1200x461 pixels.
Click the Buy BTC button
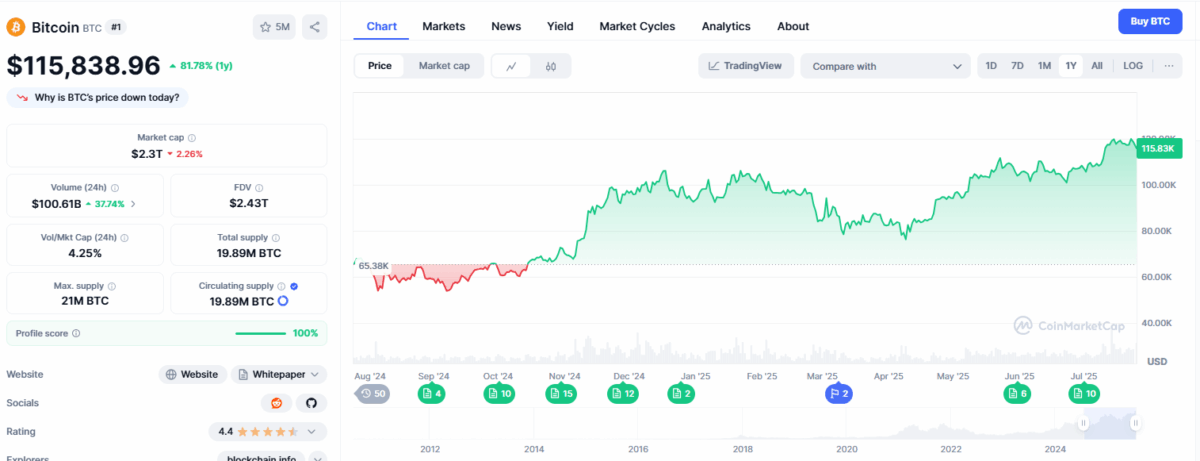coord(1150,21)
